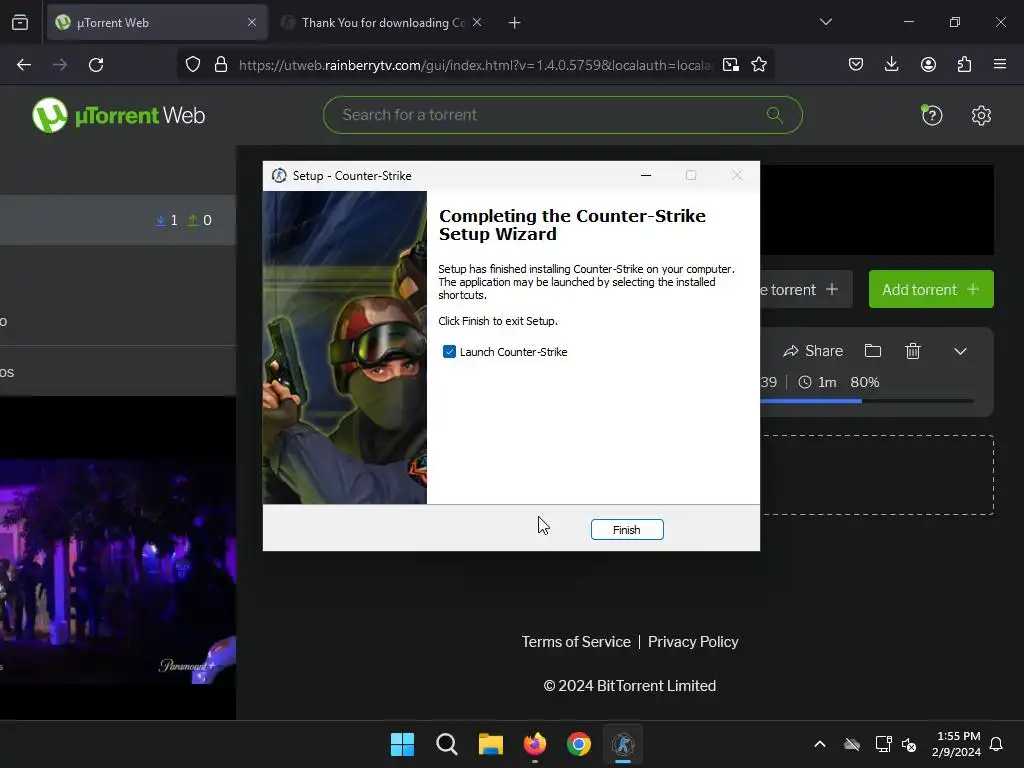Open the Firefox account icon
Image resolution: width=1024 pixels, height=768 pixels.
pos(928,65)
